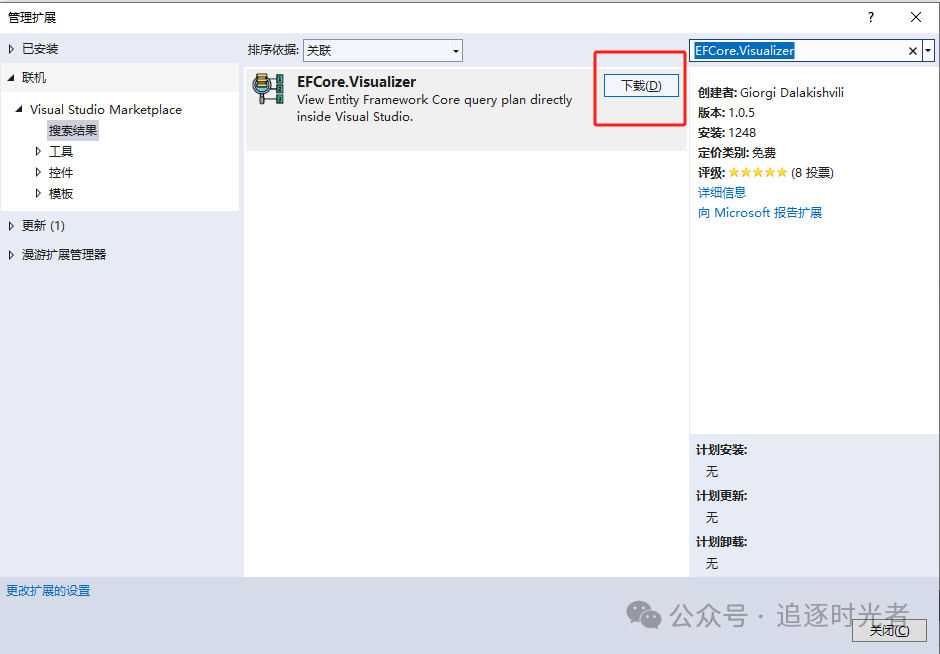
Task: Collapse the 联机 tree node
Action: (x=11, y=77)
